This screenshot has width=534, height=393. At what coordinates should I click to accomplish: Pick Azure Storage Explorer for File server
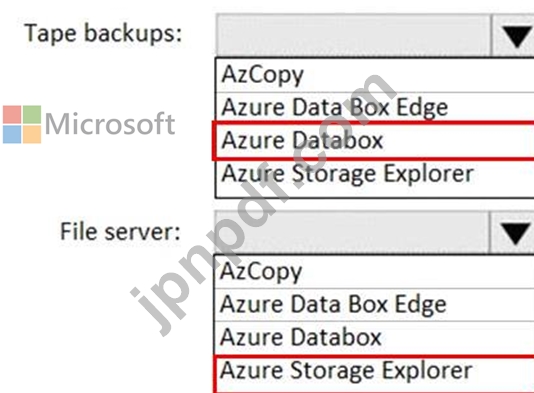point(373,374)
